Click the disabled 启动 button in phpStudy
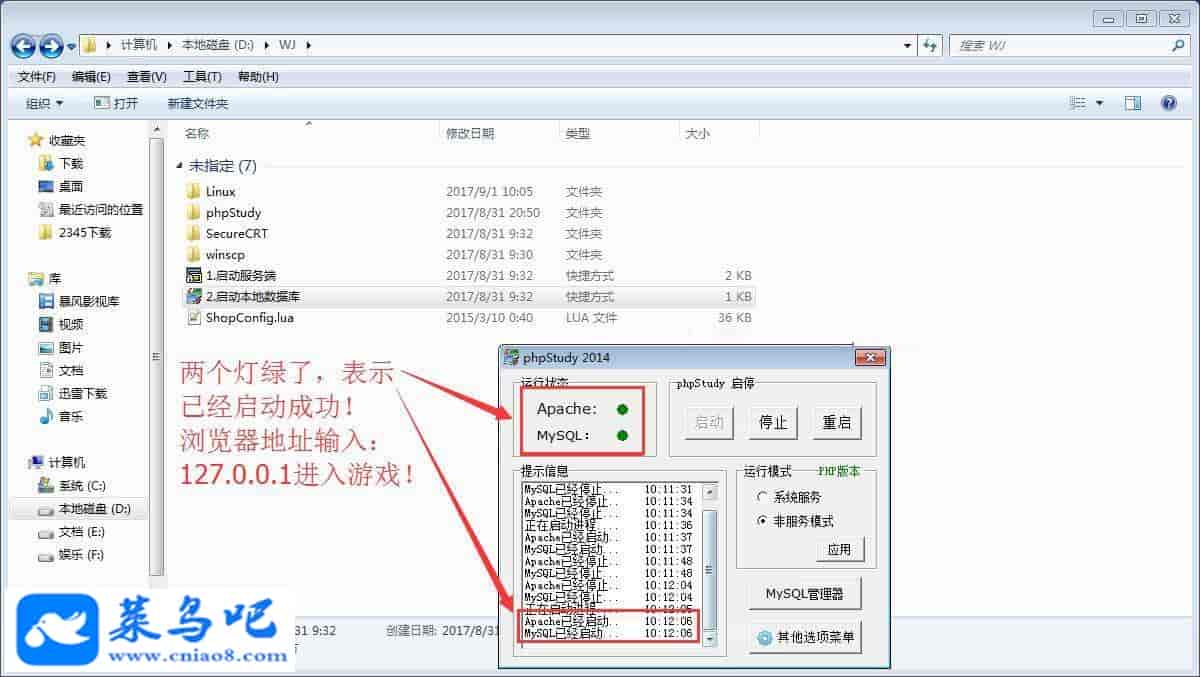 coord(709,422)
